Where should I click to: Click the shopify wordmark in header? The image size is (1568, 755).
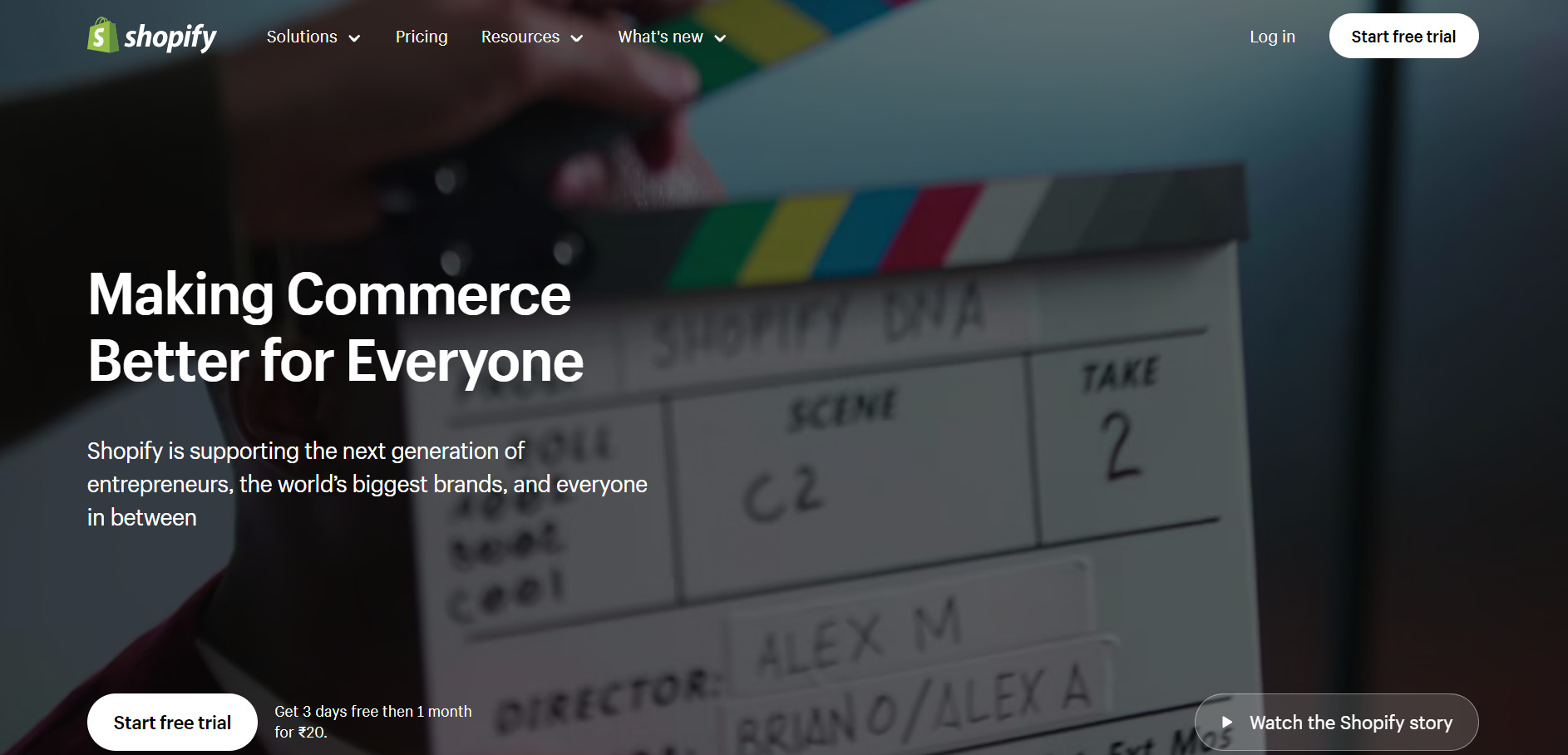click(170, 37)
